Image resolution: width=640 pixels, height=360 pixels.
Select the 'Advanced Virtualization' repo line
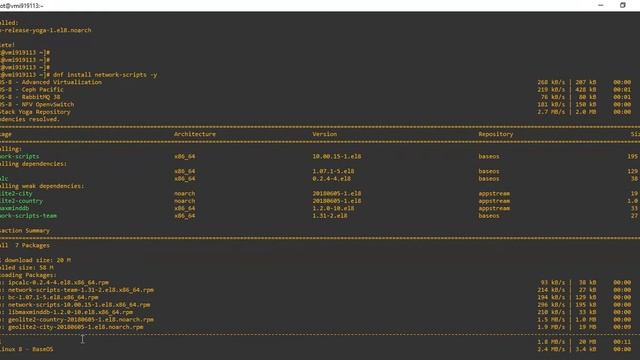[x=51, y=82]
